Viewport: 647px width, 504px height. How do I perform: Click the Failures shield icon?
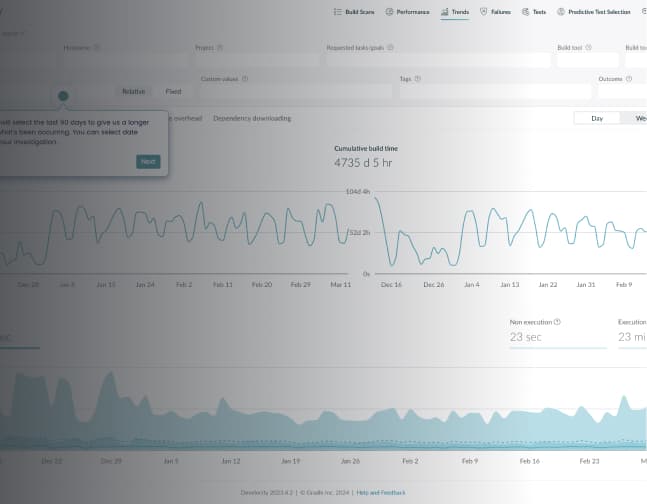coord(484,12)
